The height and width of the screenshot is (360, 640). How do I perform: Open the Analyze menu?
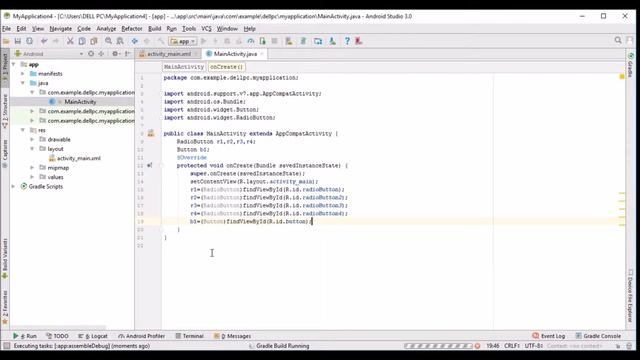pos(106,29)
